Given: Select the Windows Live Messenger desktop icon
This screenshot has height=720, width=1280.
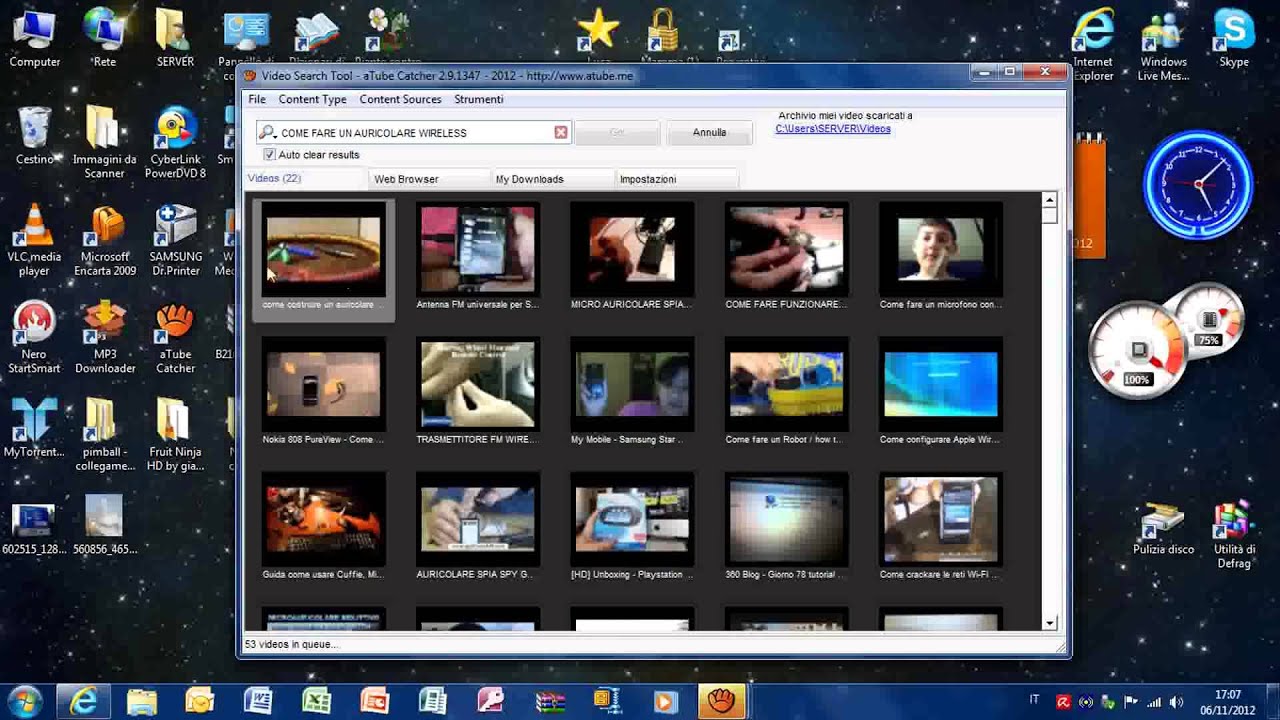Looking at the screenshot, I should pyautogui.click(x=1164, y=45).
